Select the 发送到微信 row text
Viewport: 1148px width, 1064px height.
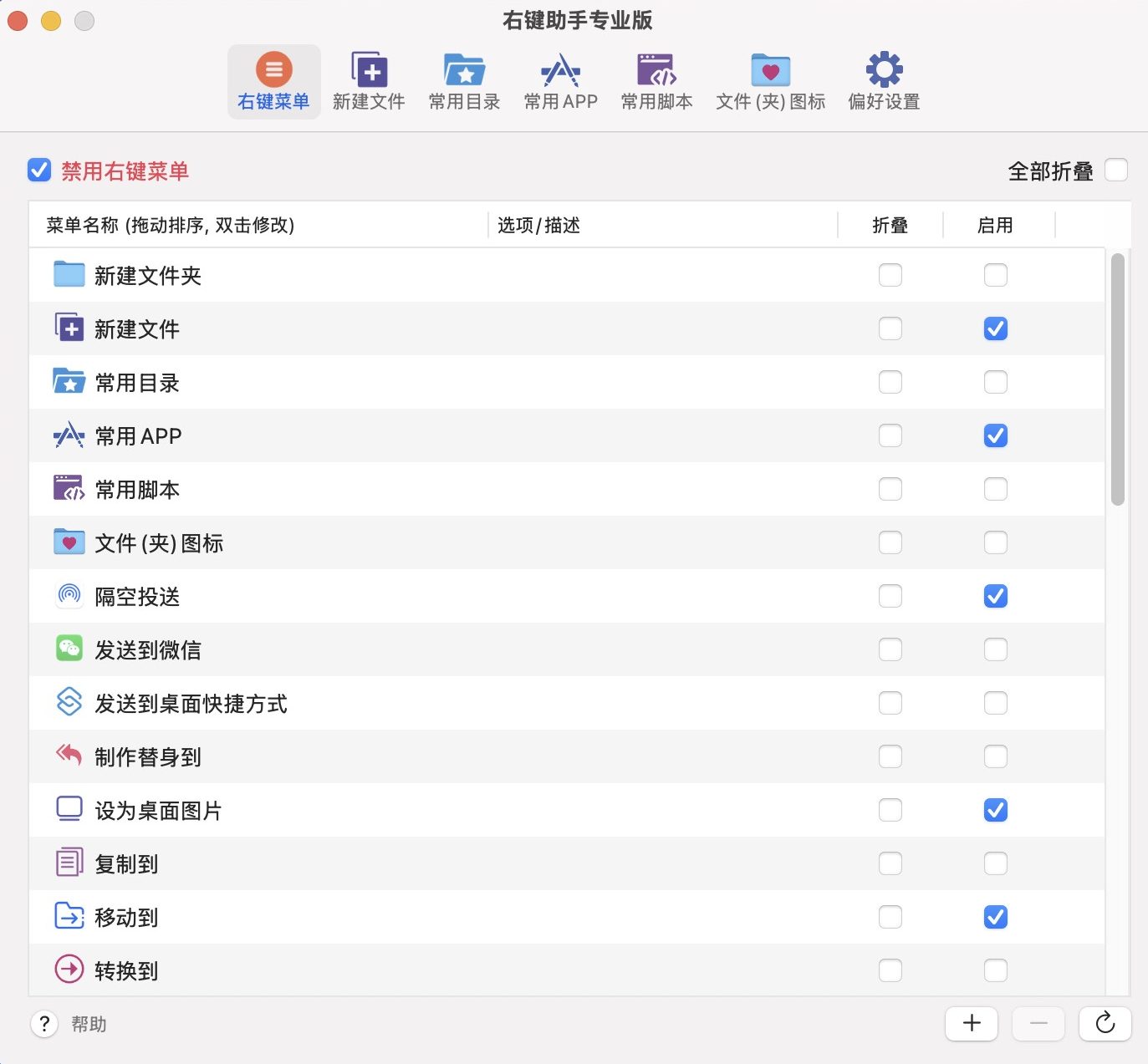click(x=148, y=650)
